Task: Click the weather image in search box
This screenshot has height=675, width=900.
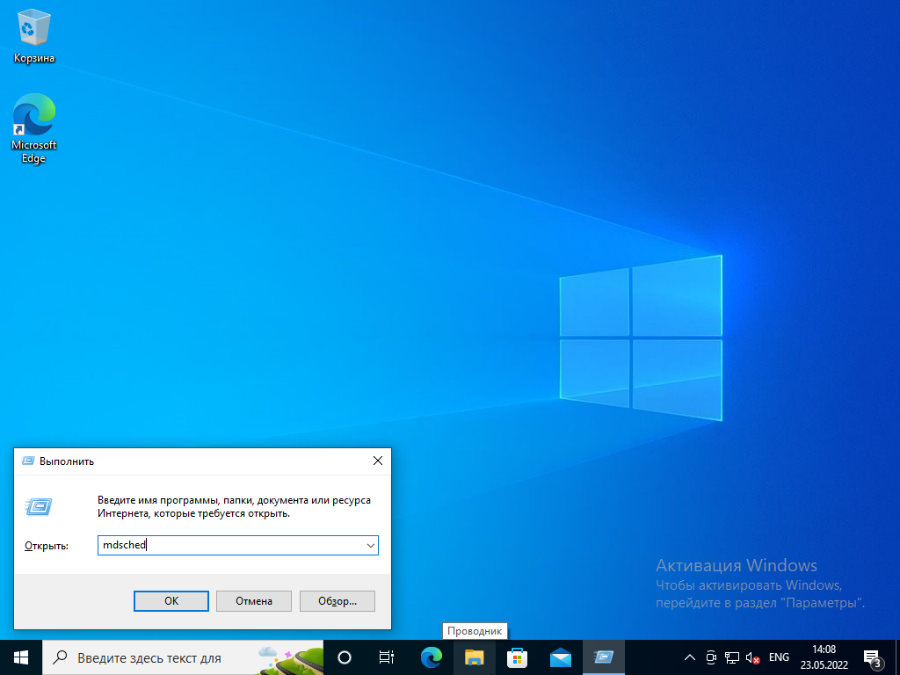Action: point(290,660)
